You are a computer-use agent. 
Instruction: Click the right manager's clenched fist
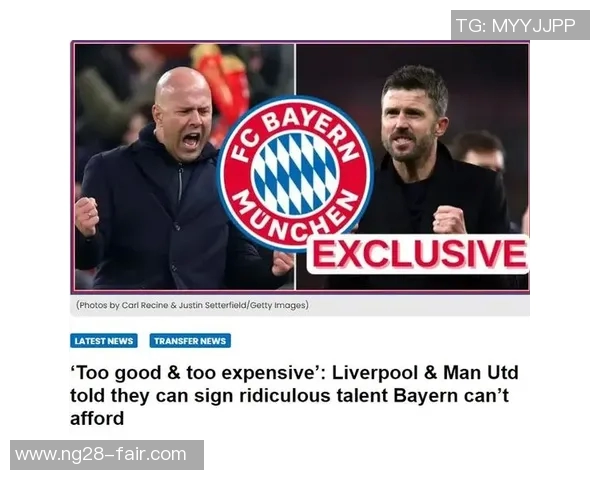[x=449, y=220]
